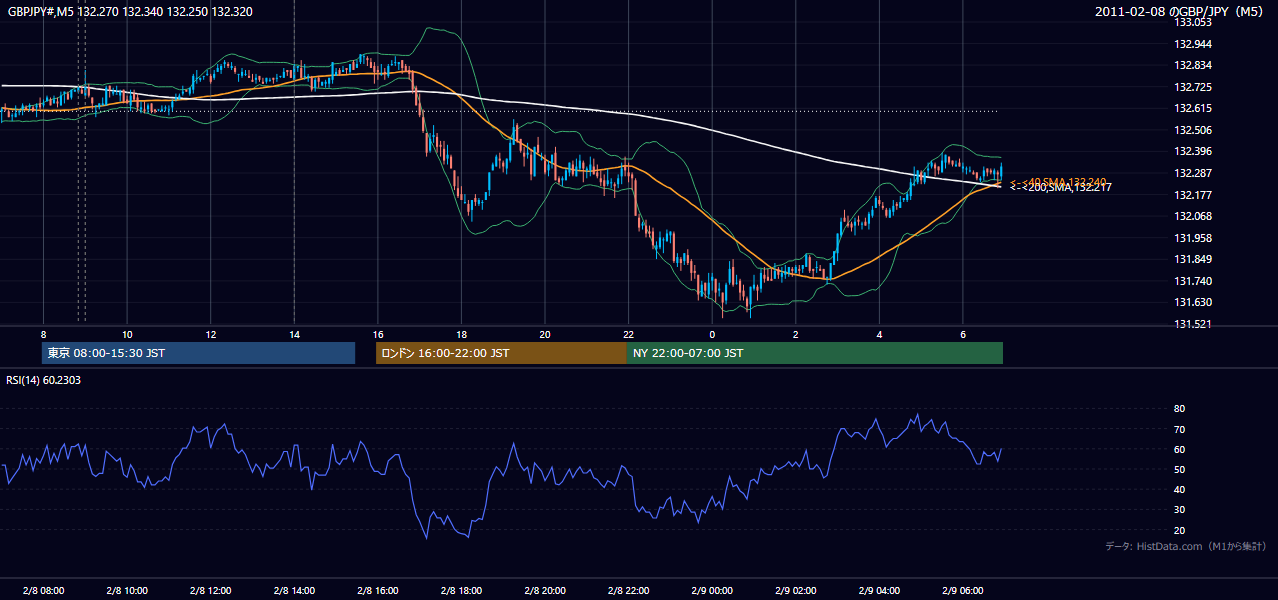Click the bottom time label 2/8 20:00
The width and height of the screenshot is (1278, 600).
(544, 590)
